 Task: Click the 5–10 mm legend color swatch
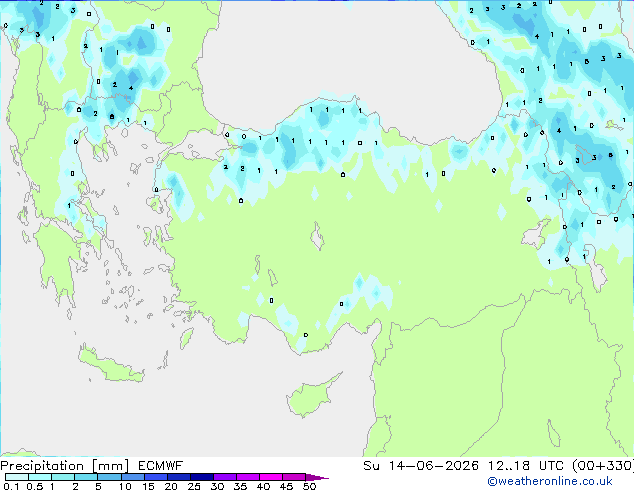[x=109, y=477]
